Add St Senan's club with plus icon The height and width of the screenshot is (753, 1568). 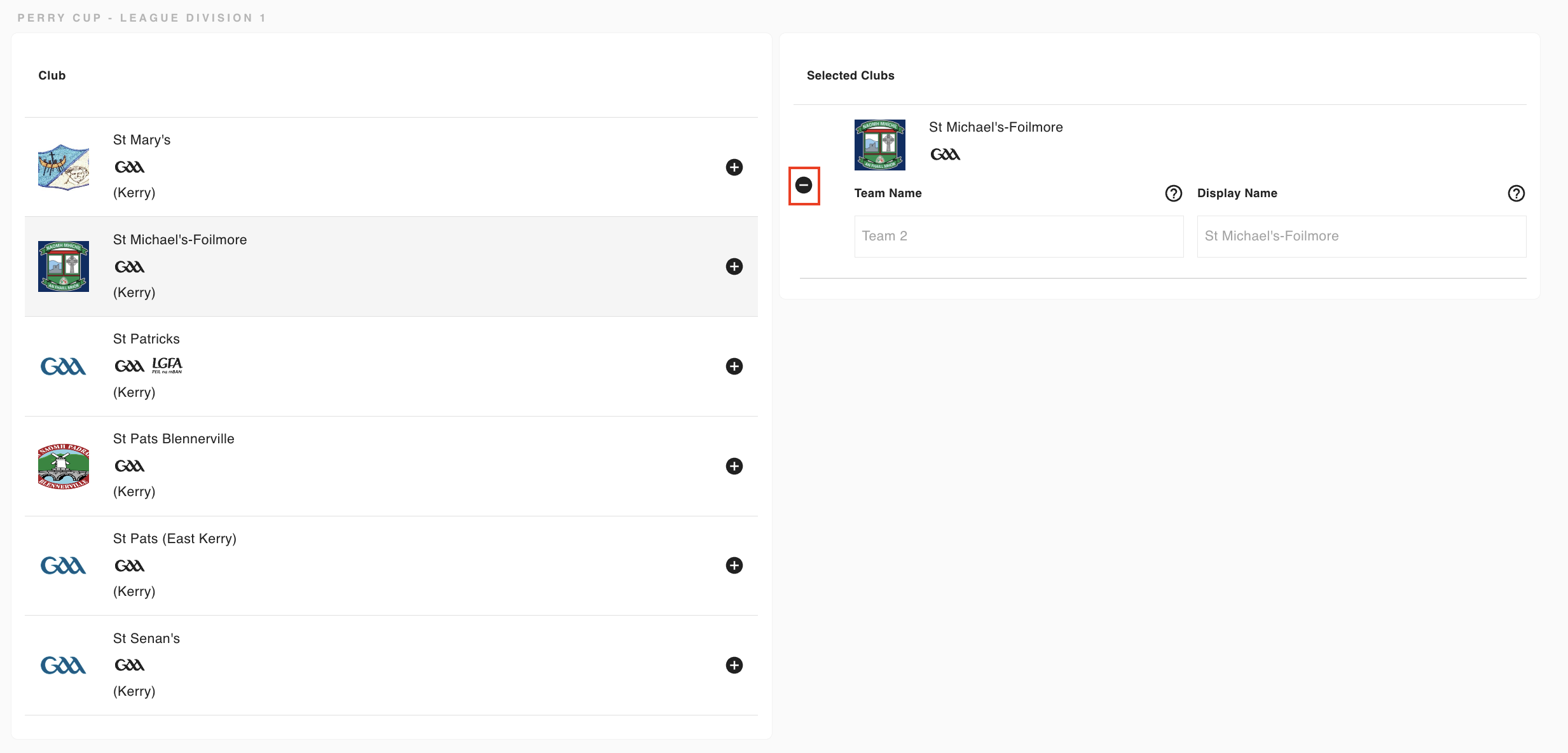click(x=734, y=665)
